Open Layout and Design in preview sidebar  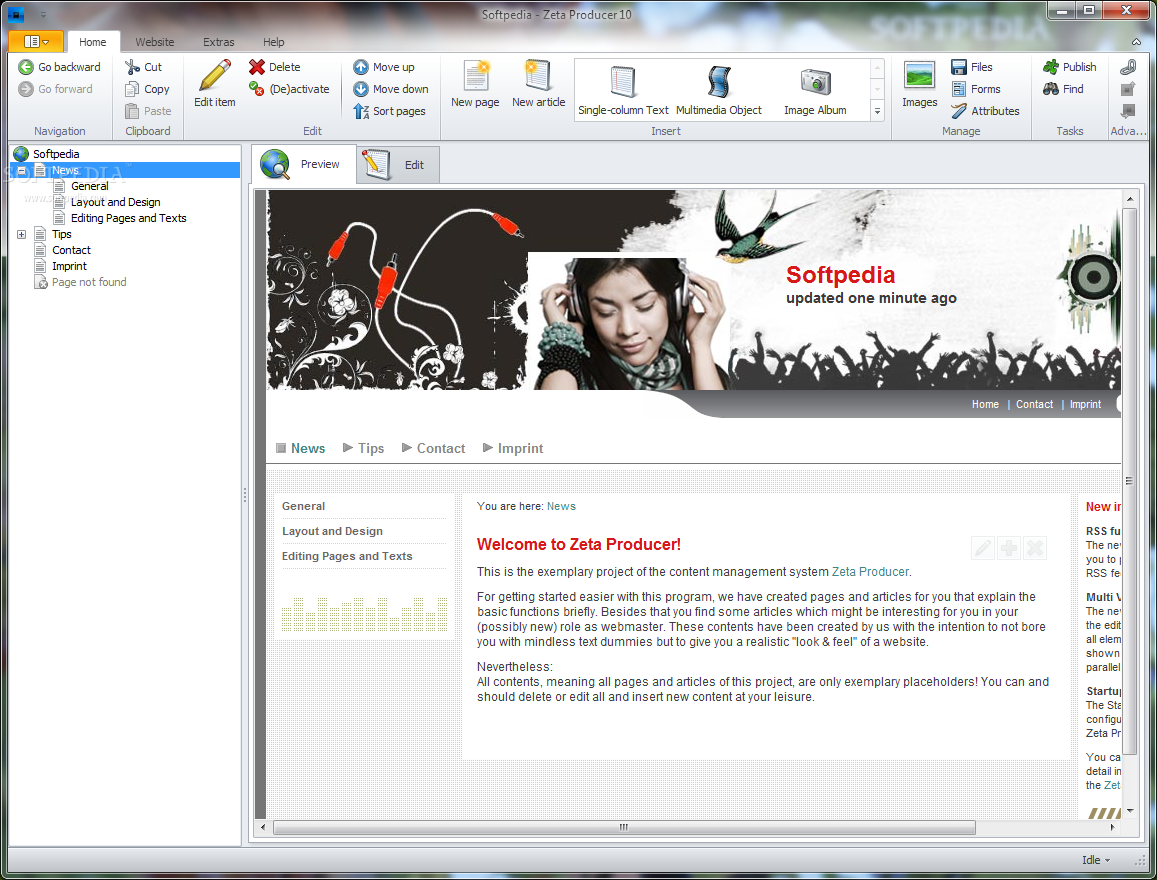pyautogui.click(x=332, y=531)
